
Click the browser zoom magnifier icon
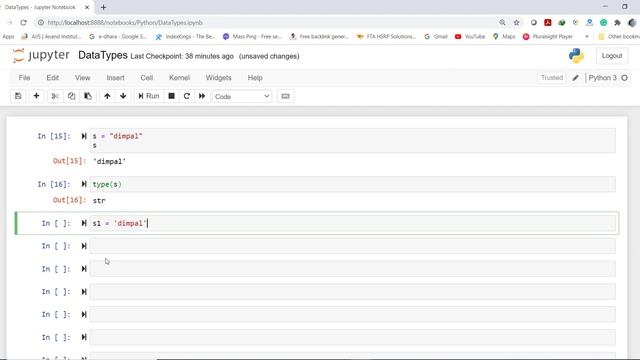click(x=502, y=23)
